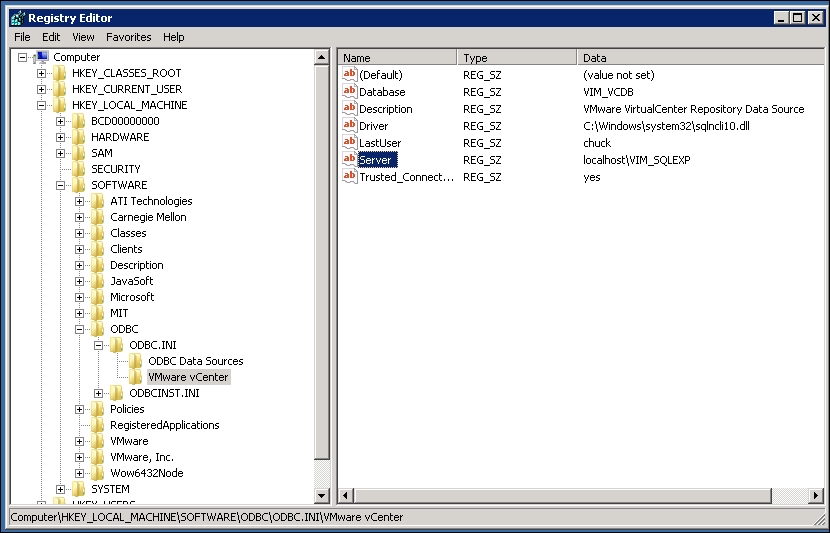Collapse the ODBC.INI key
The image size is (830, 533).
(98, 345)
